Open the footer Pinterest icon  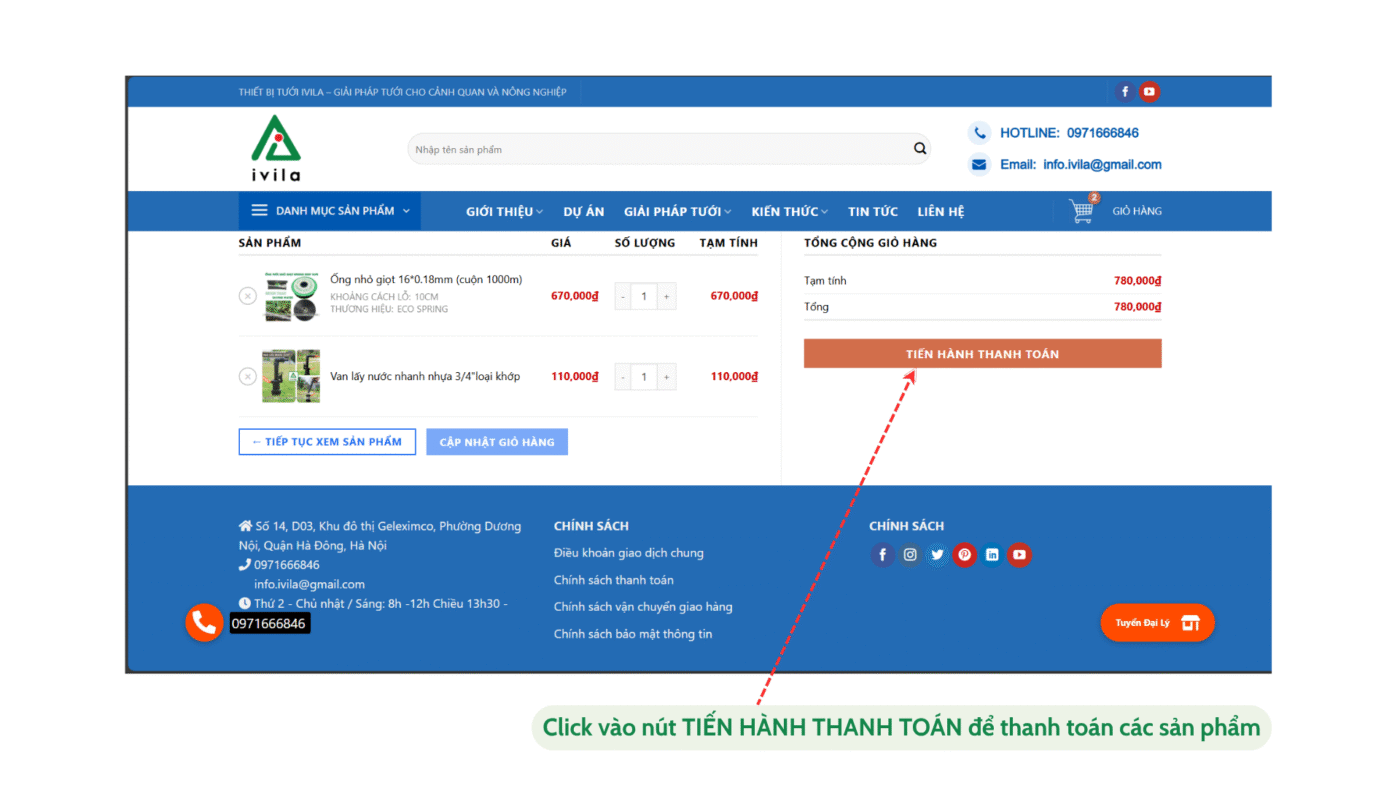click(964, 555)
